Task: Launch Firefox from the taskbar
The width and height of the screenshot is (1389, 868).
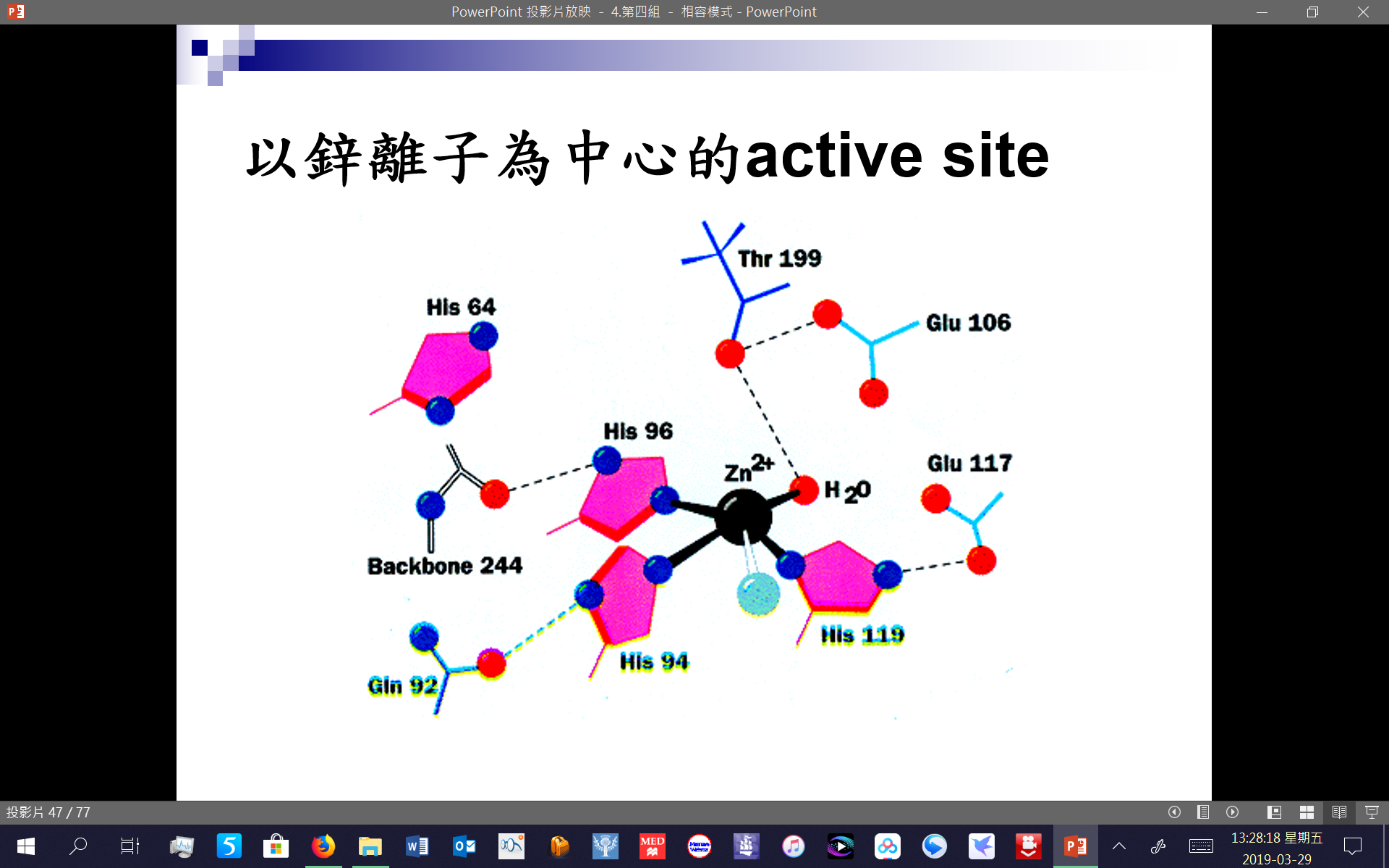Action: pyautogui.click(x=323, y=846)
